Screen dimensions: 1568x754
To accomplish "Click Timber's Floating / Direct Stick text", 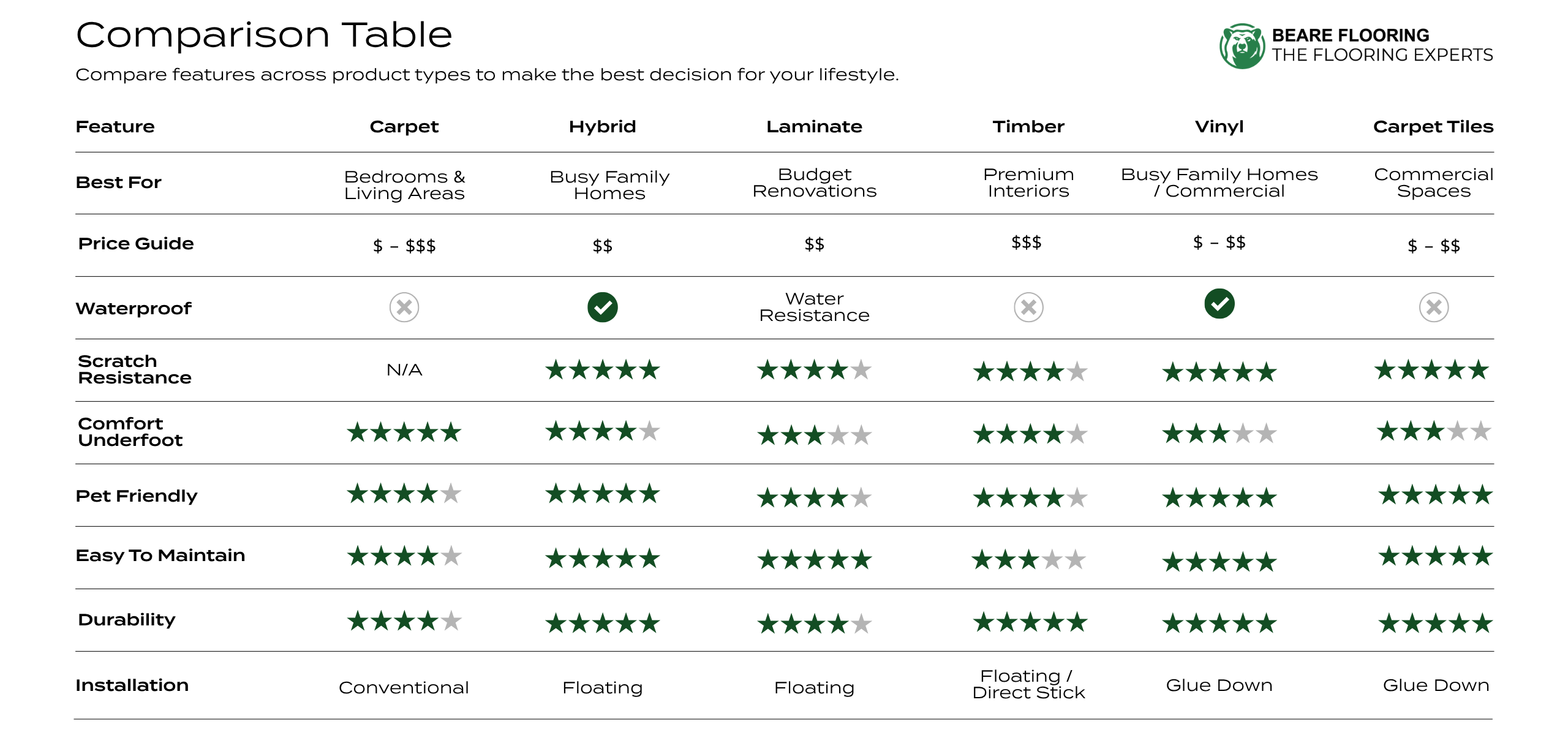I will (1028, 684).
